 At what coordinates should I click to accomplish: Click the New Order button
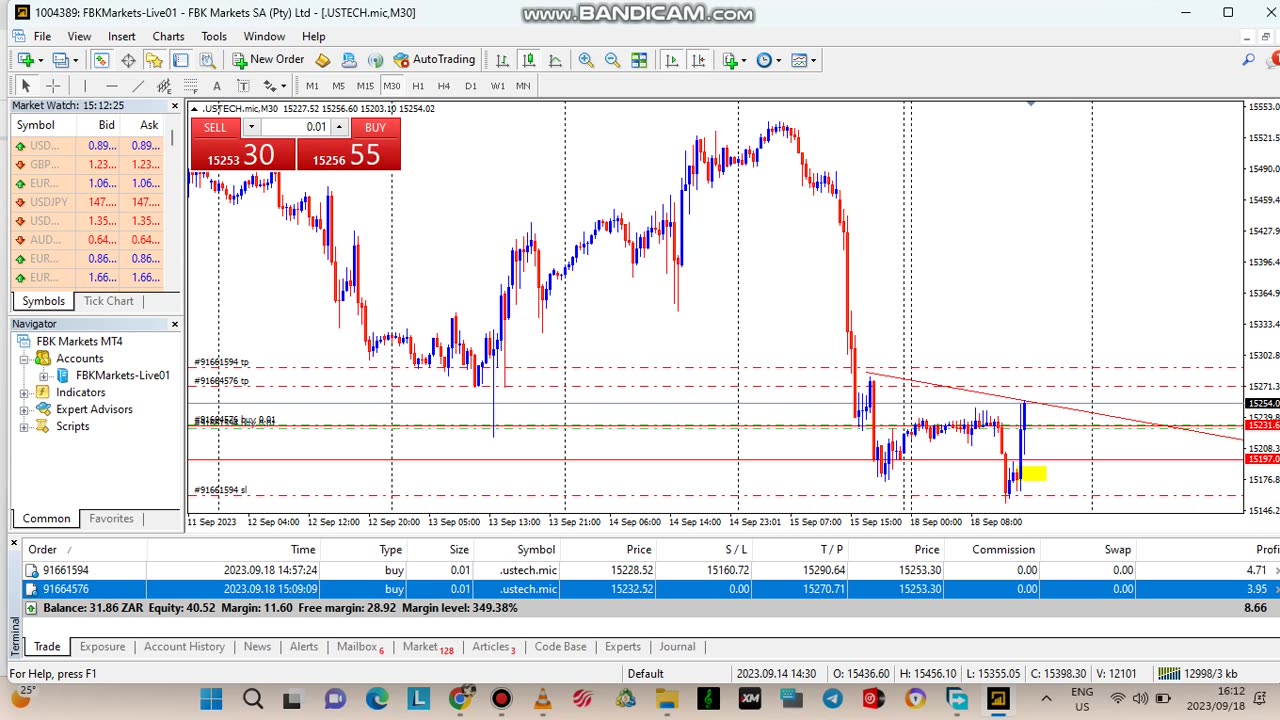(268, 60)
